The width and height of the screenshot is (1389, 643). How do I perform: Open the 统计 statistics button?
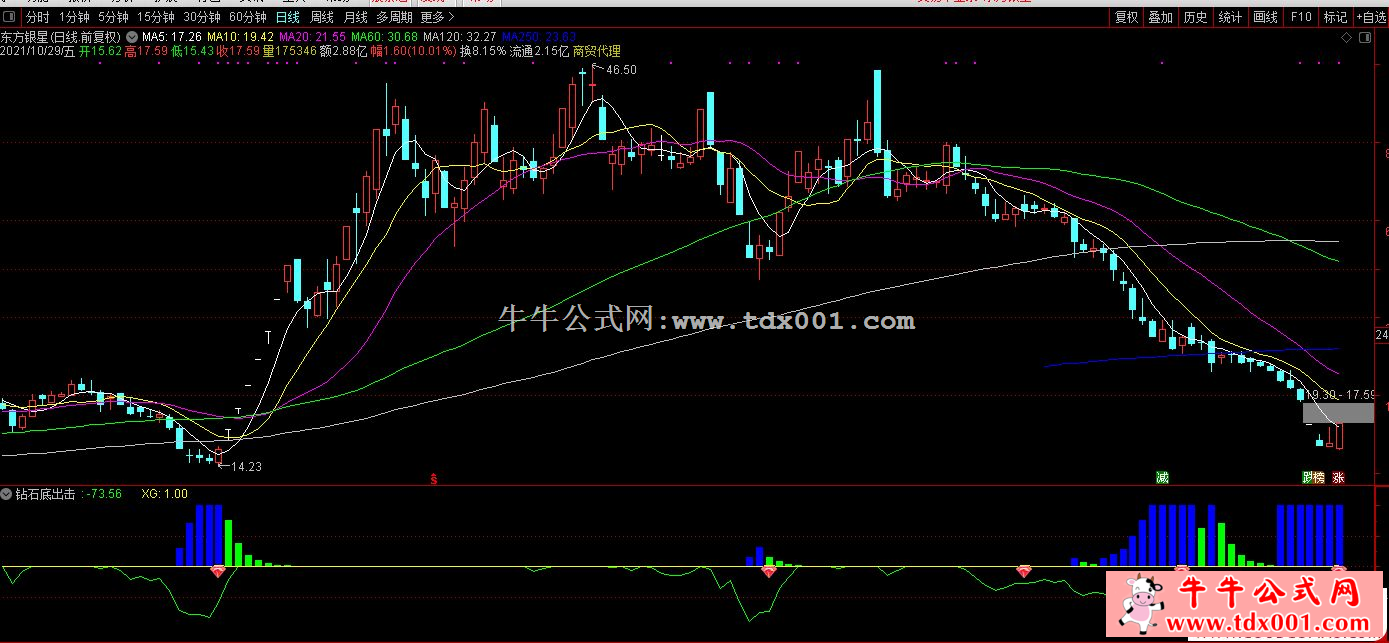point(1231,17)
